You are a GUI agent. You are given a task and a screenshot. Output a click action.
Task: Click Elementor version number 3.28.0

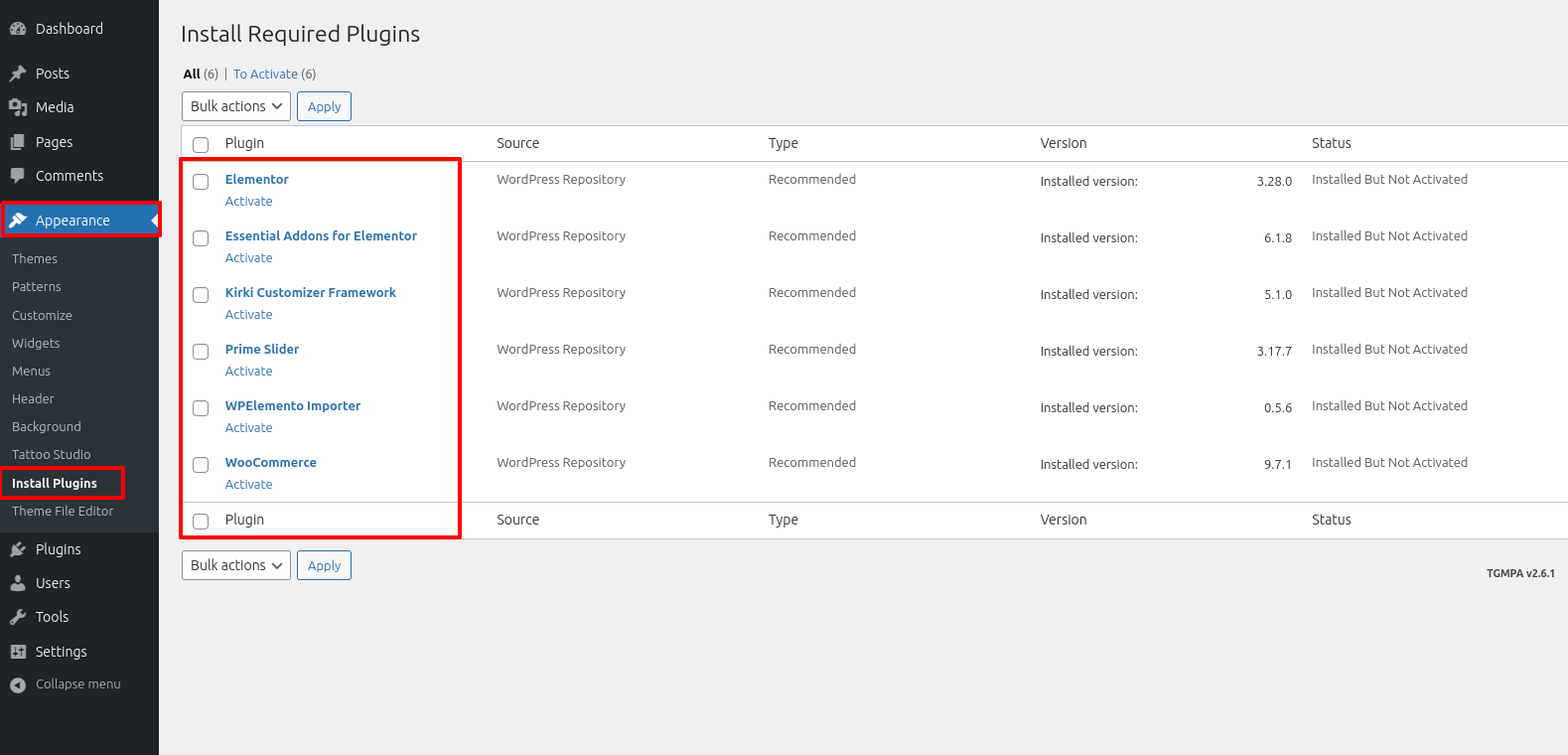pyautogui.click(x=1274, y=181)
